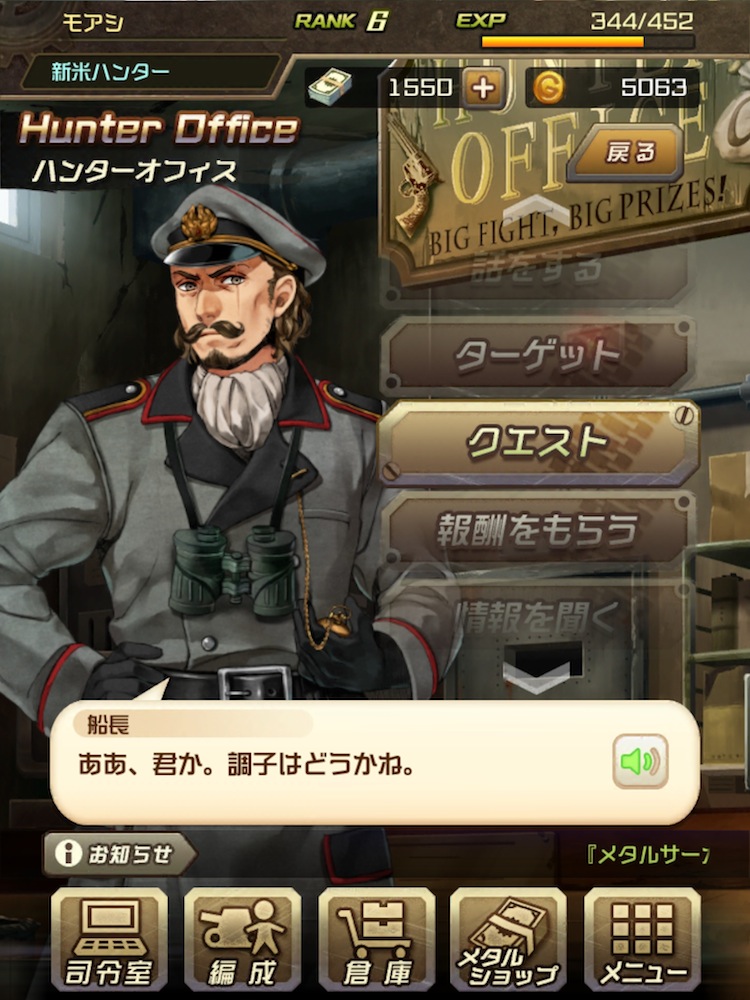Choose the 情報を聞く option

click(x=538, y=615)
